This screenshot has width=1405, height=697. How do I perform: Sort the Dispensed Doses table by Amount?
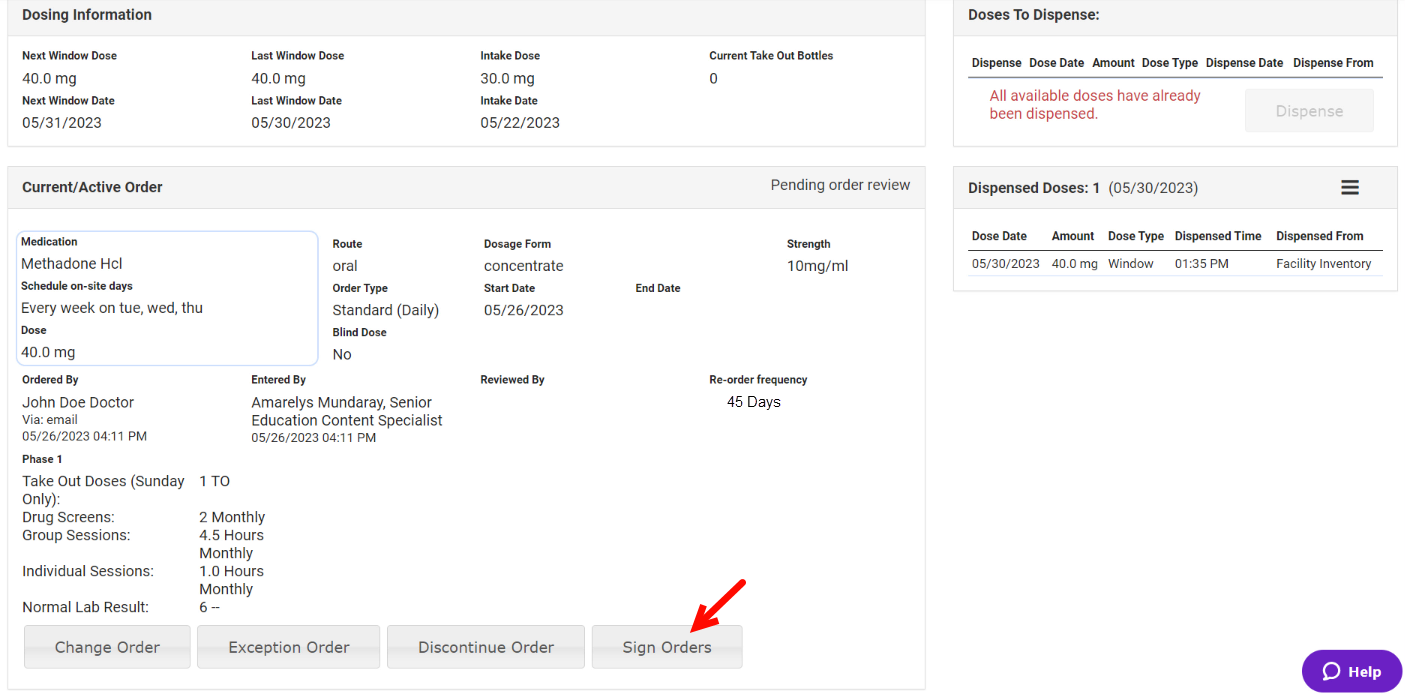click(1072, 236)
